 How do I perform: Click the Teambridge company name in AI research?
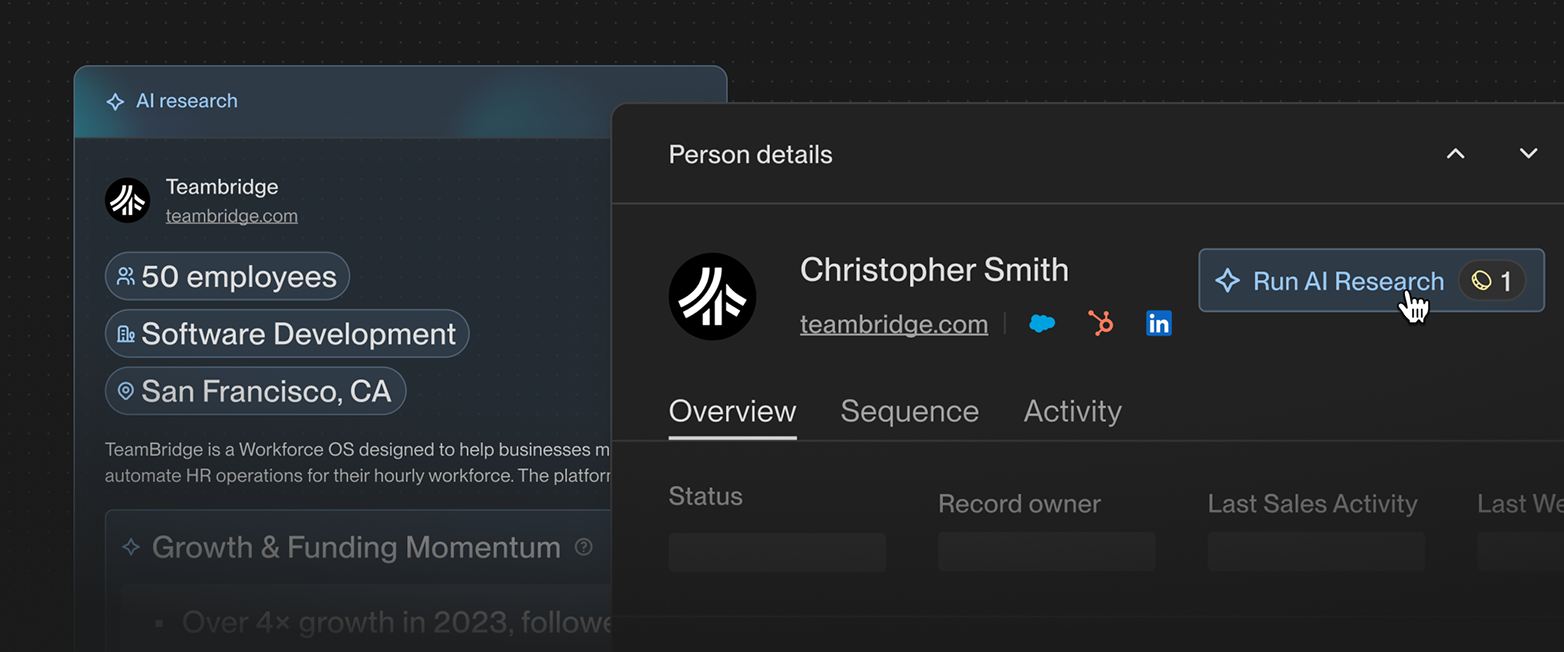[x=222, y=187]
